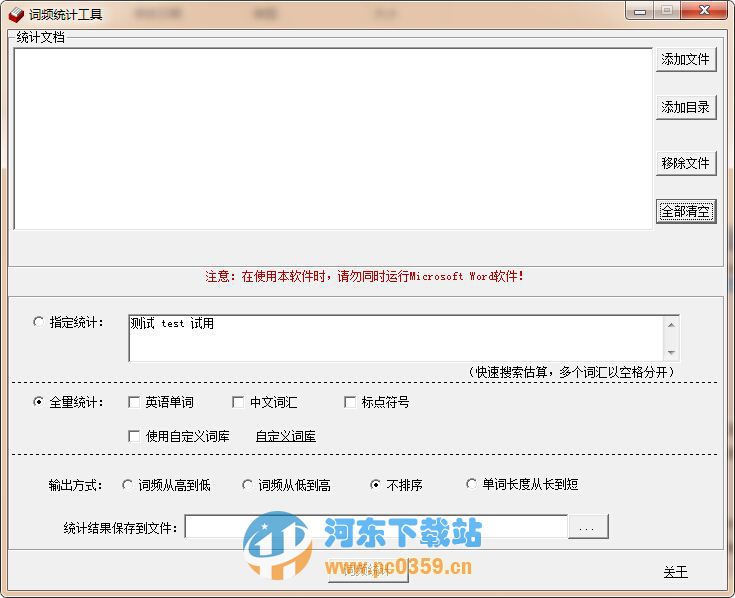Click the 全部清空 button

click(686, 211)
